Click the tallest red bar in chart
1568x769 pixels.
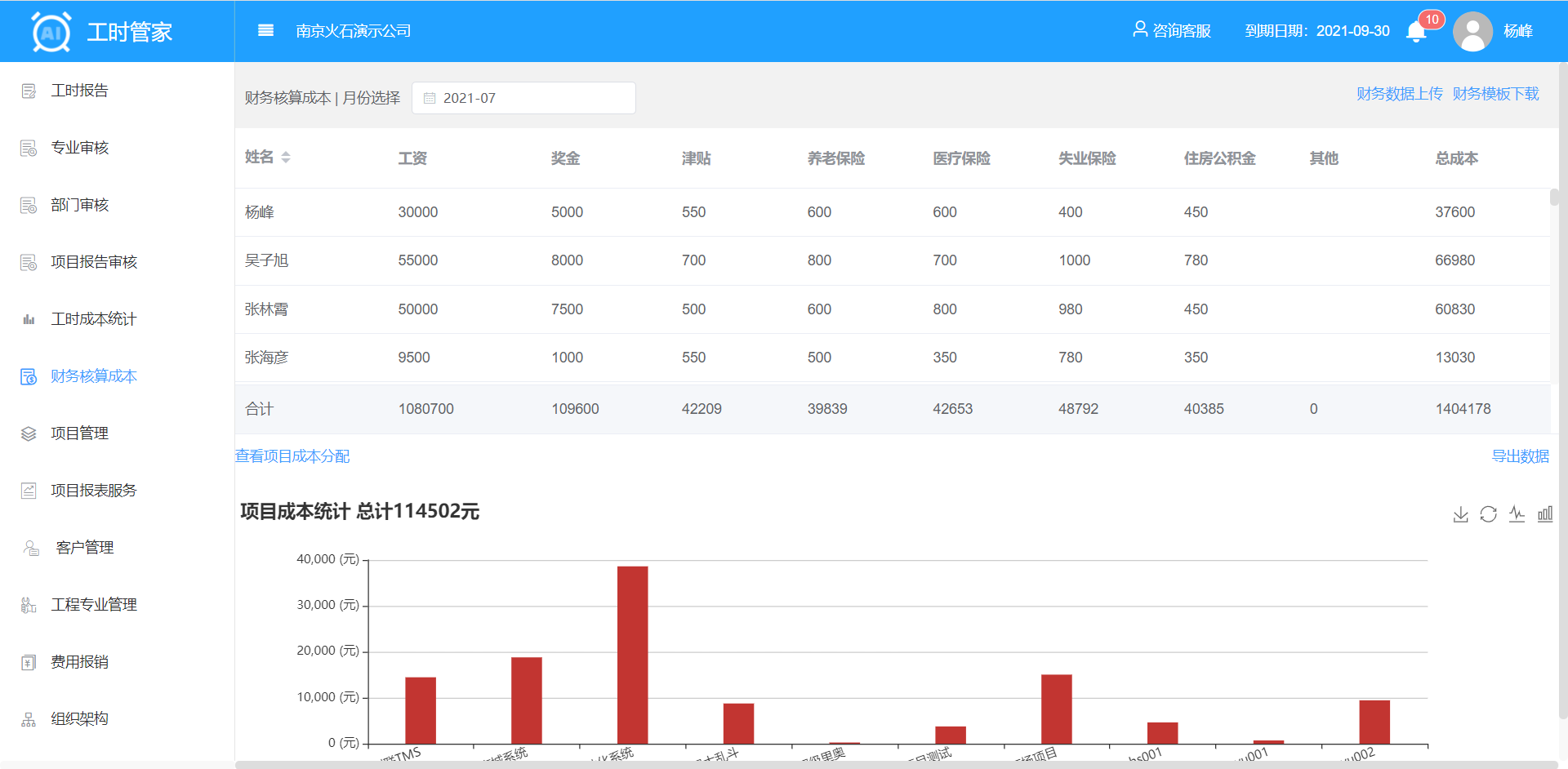point(632,653)
